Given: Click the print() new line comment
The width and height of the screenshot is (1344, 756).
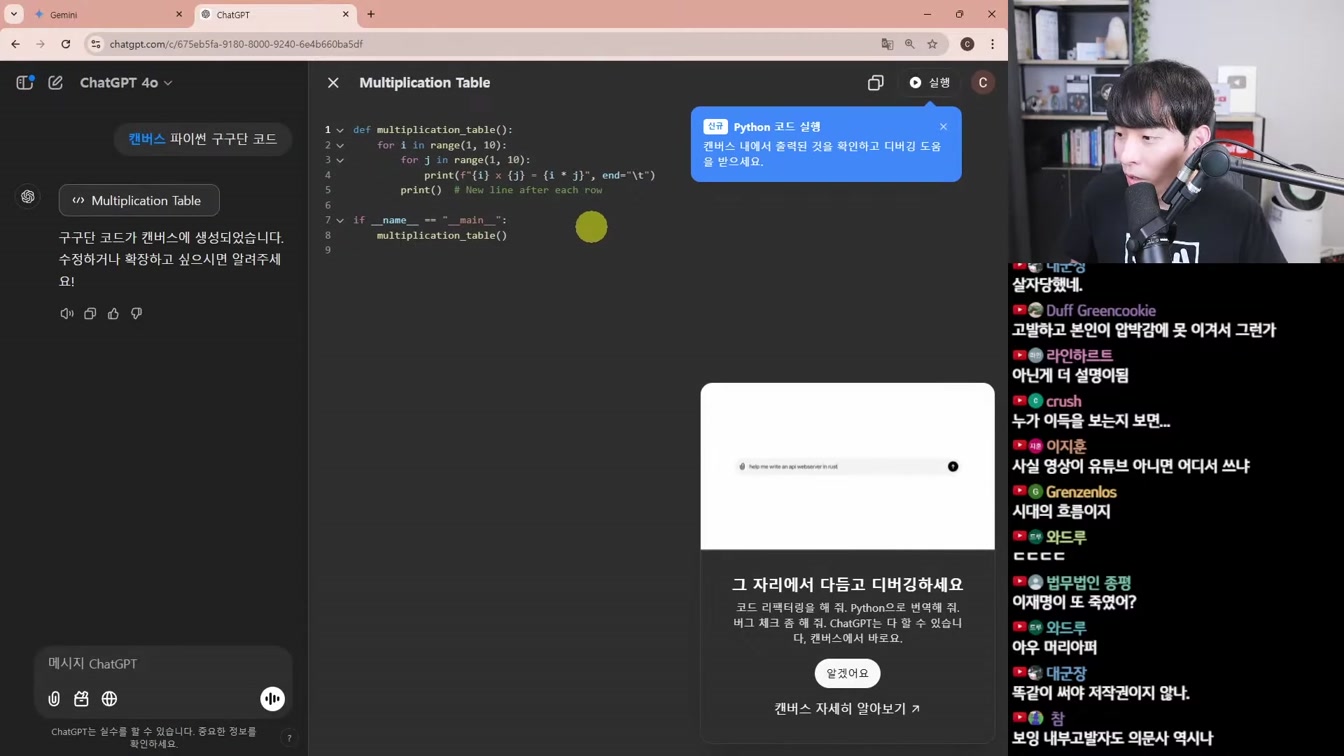Looking at the screenshot, I should [x=528, y=190].
